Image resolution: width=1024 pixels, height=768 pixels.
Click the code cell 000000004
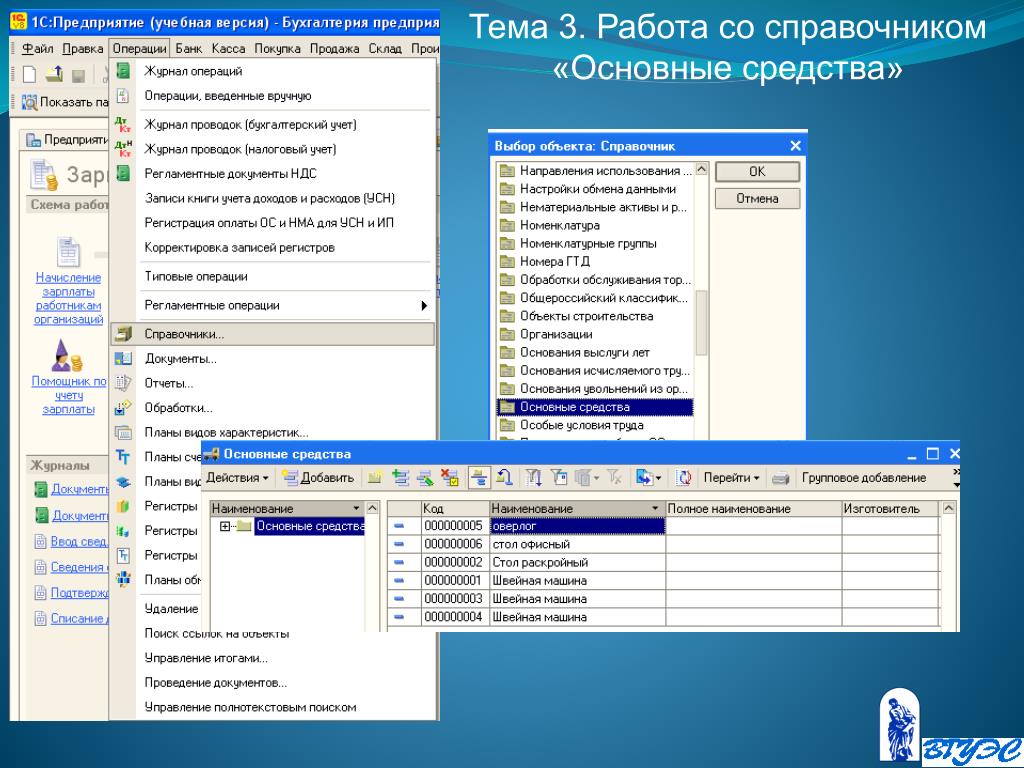455,617
